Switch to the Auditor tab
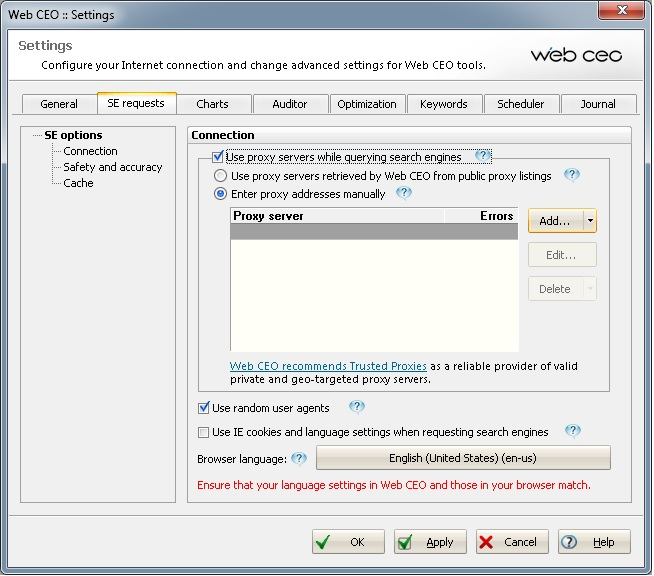The width and height of the screenshot is (654, 576). click(x=290, y=104)
